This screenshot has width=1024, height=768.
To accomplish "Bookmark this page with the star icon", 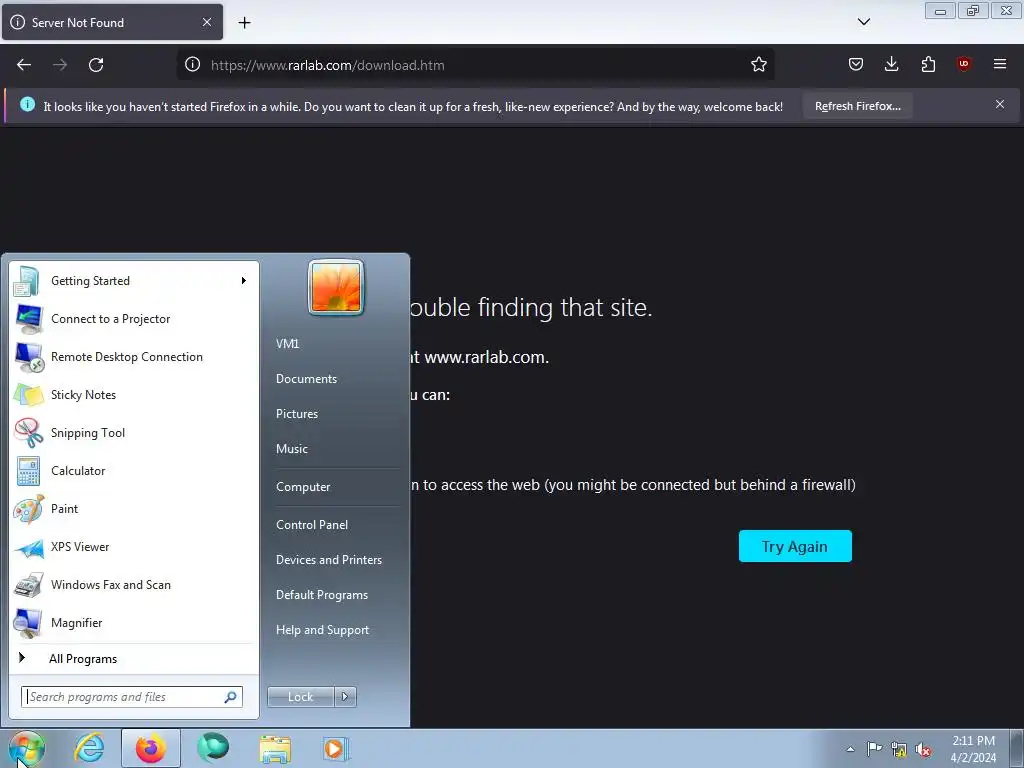I will 758,65.
